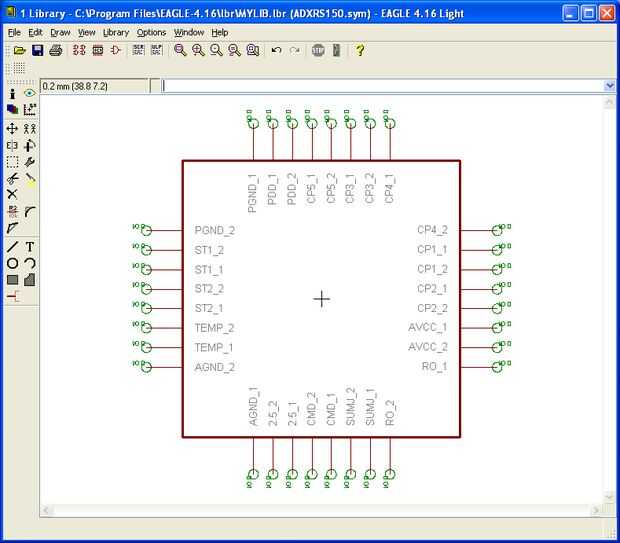This screenshot has width=620, height=543.
Task: Expand the command line history dropdown
Action: click(609, 86)
